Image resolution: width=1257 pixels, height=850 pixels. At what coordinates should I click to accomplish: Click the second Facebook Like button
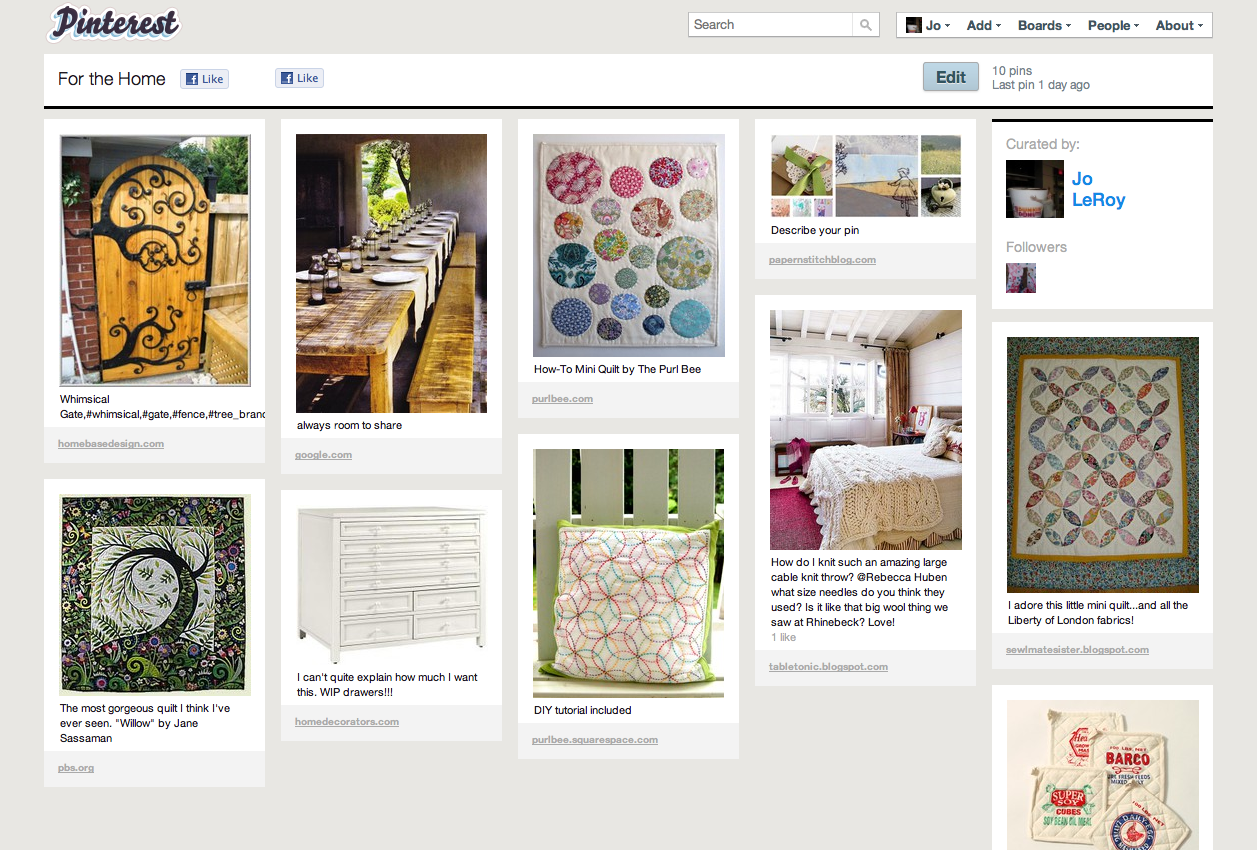coord(300,78)
